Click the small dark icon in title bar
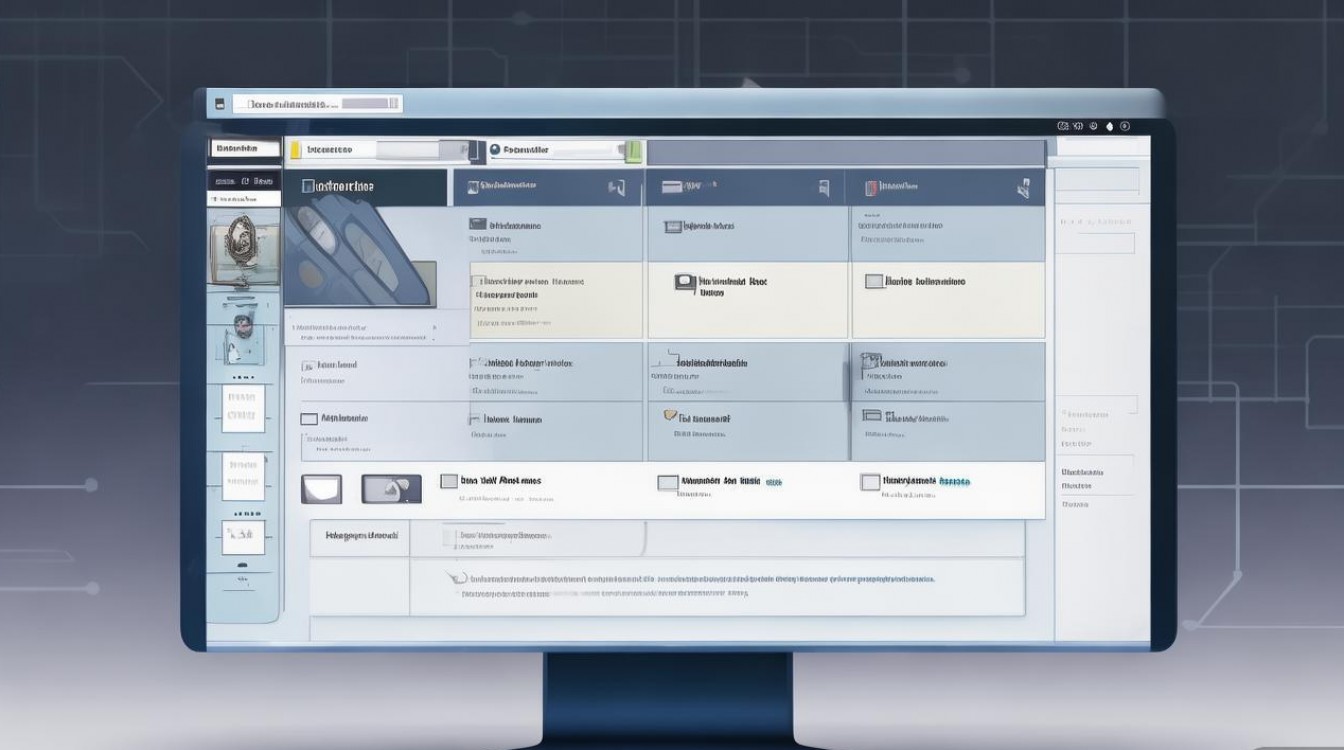The image size is (1344, 750). tap(216, 104)
